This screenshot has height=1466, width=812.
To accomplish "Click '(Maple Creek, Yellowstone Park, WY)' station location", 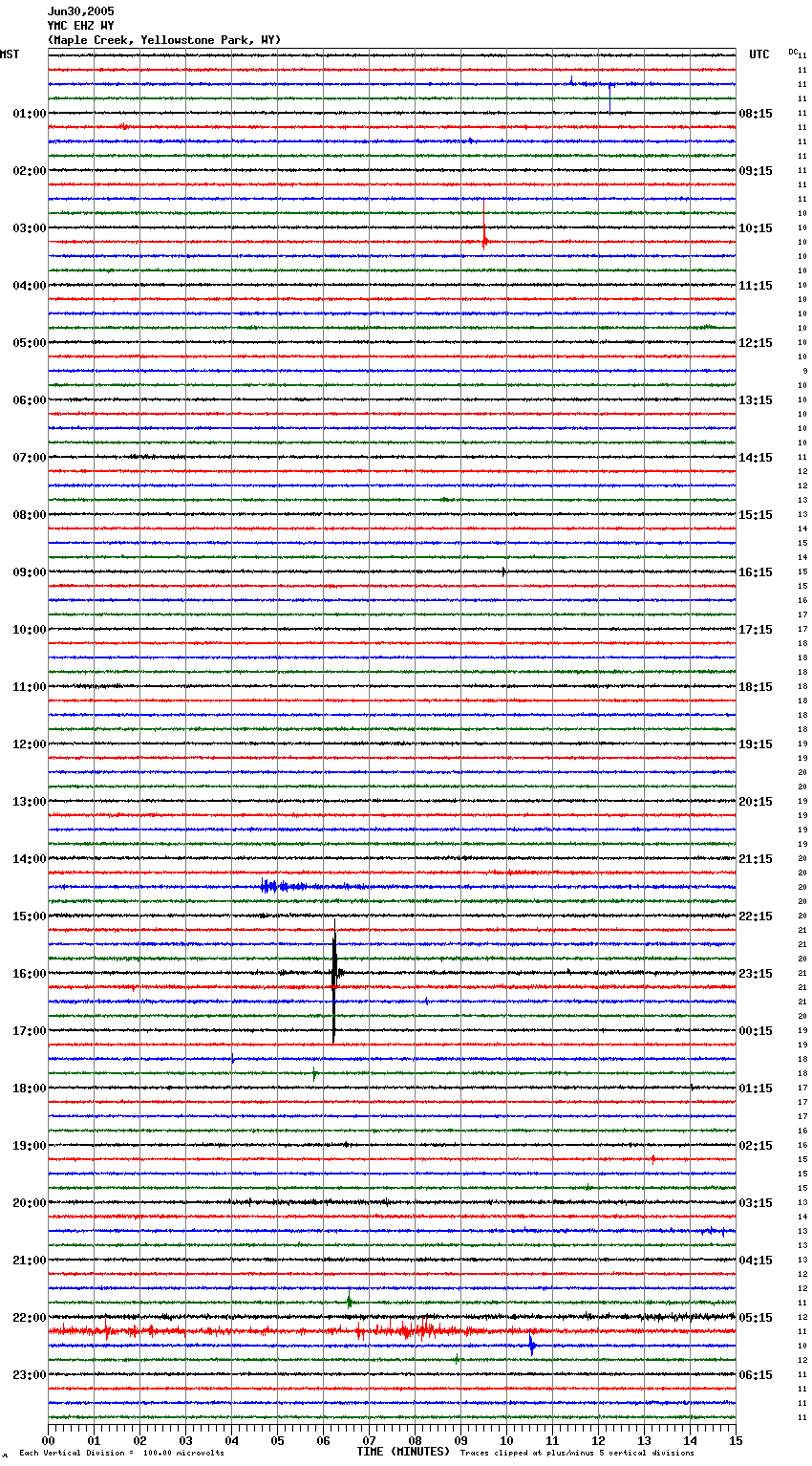I will click(x=164, y=40).
